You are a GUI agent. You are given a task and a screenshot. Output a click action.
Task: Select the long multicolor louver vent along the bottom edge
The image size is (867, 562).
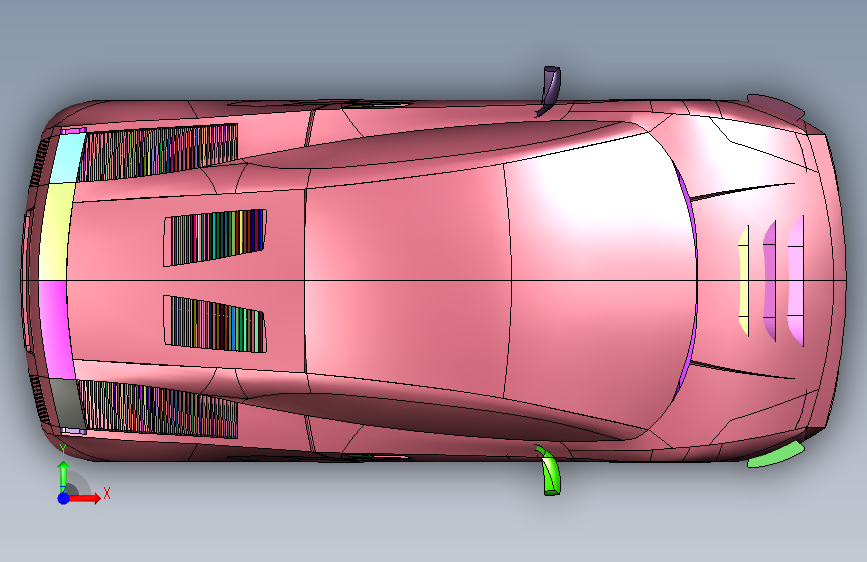point(158,409)
